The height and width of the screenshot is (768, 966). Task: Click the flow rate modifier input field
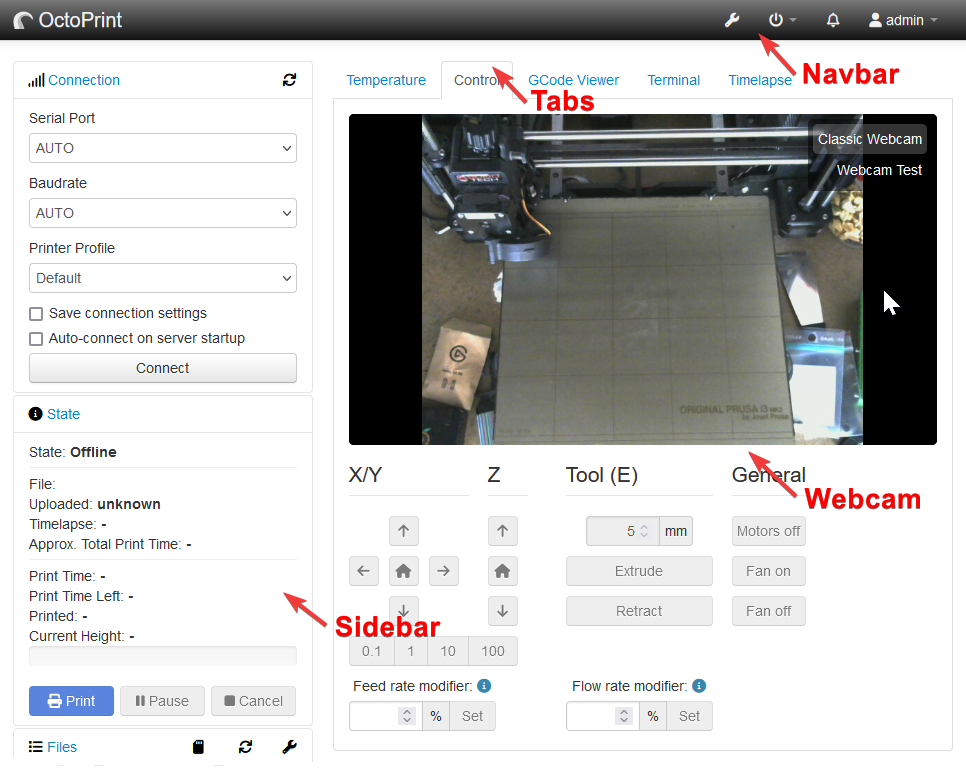tap(593, 716)
